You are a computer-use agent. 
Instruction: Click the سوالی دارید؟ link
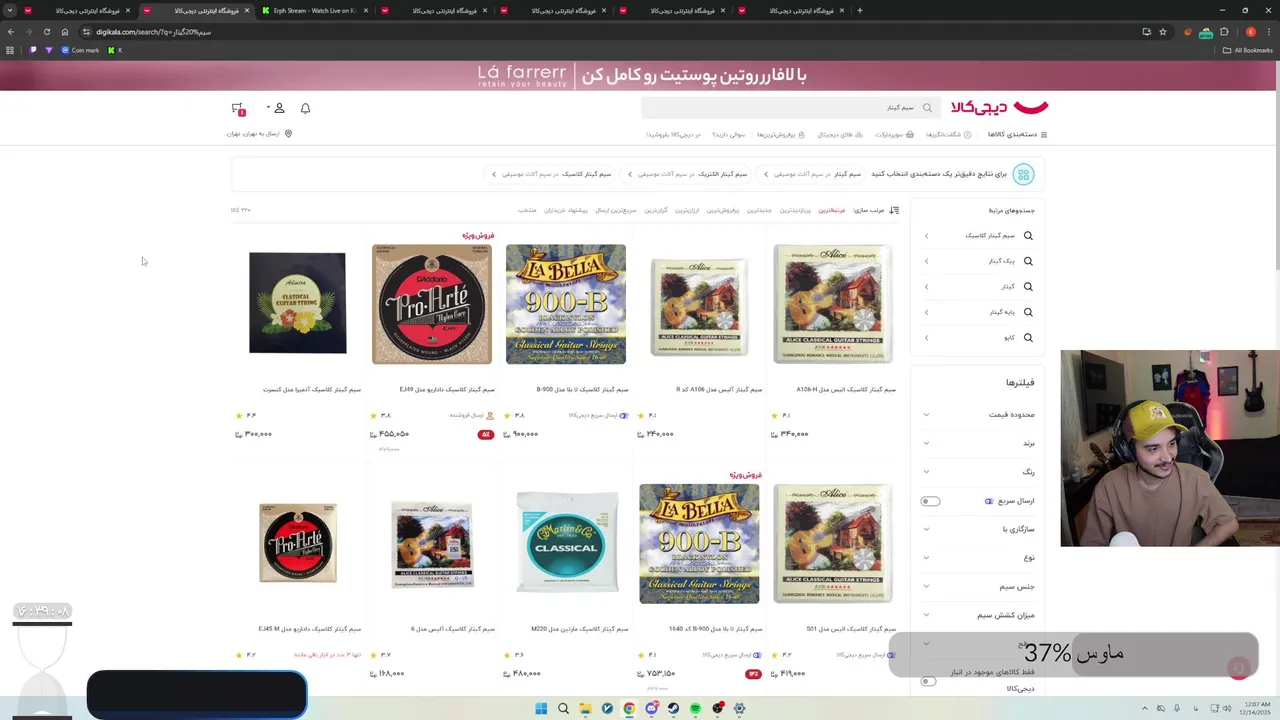pyautogui.click(x=728, y=134)
